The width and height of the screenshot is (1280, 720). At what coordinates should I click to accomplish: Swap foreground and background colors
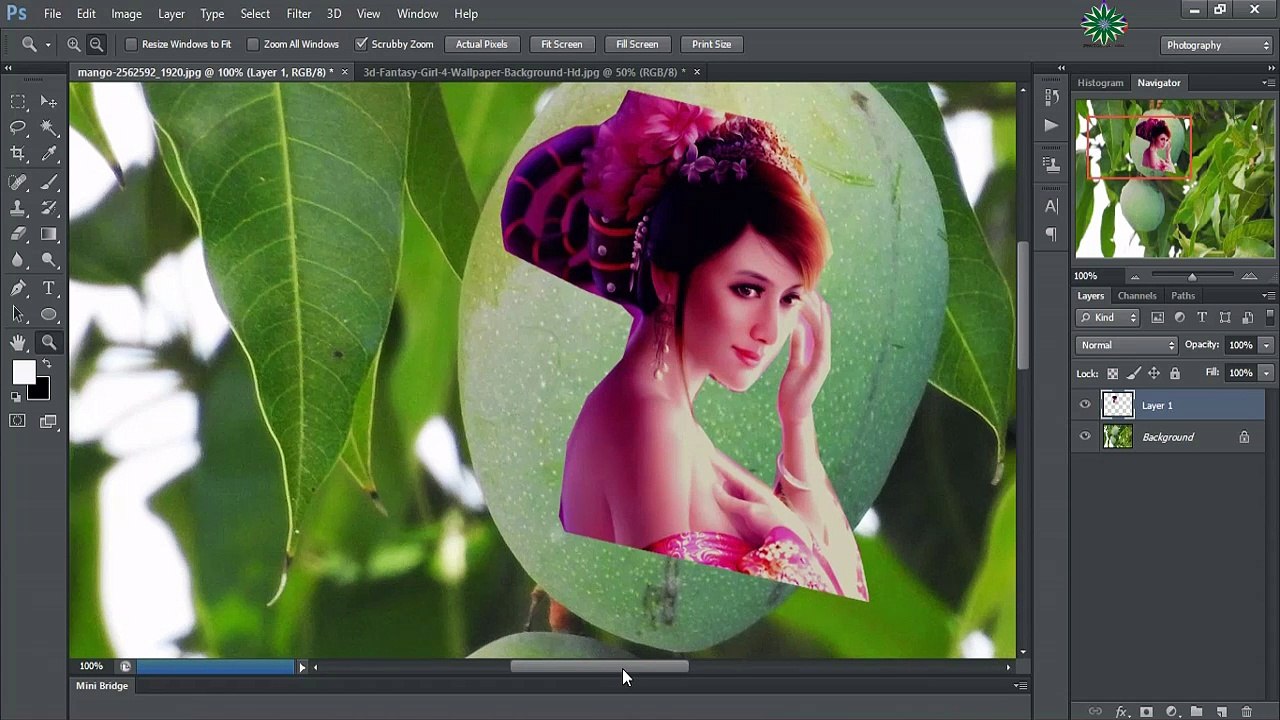tap(46, 364)
